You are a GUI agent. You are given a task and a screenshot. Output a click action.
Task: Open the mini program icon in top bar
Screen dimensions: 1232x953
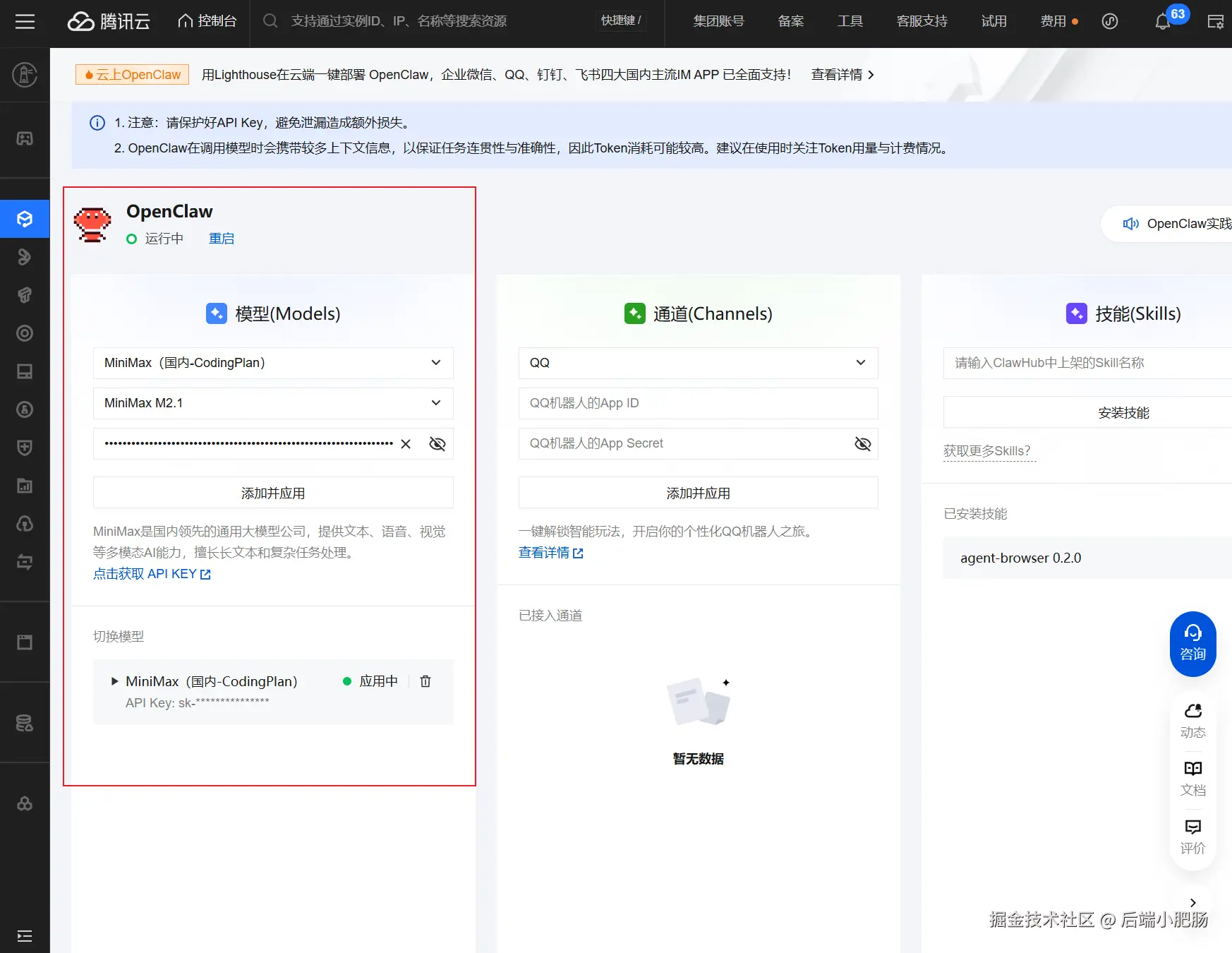1110,21
